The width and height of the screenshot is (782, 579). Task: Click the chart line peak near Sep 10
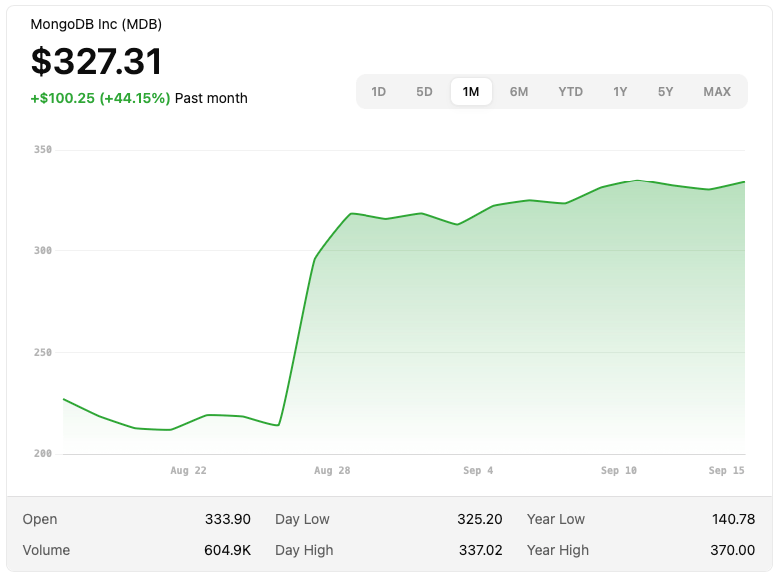coord(637,181)
